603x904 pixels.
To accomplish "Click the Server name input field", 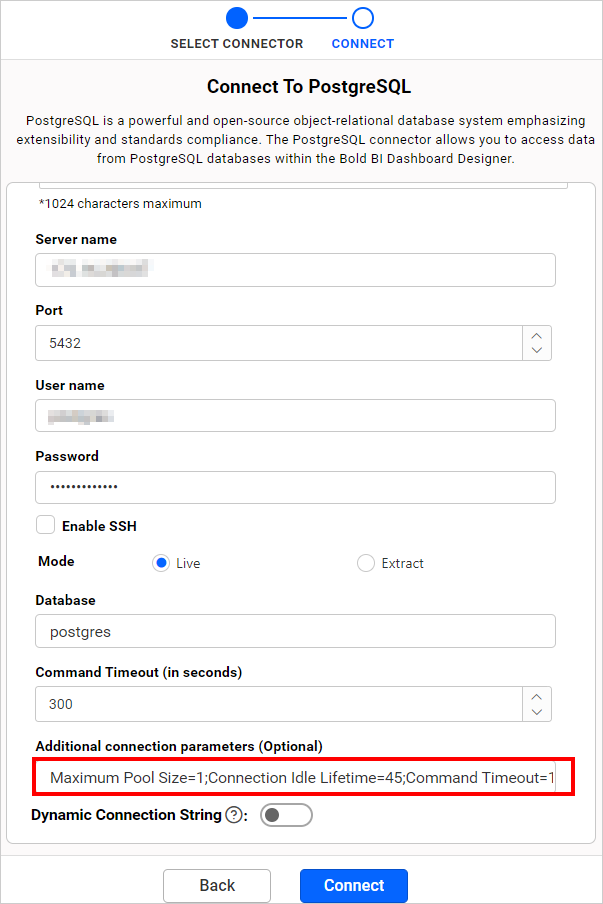I will coord(295,270).
